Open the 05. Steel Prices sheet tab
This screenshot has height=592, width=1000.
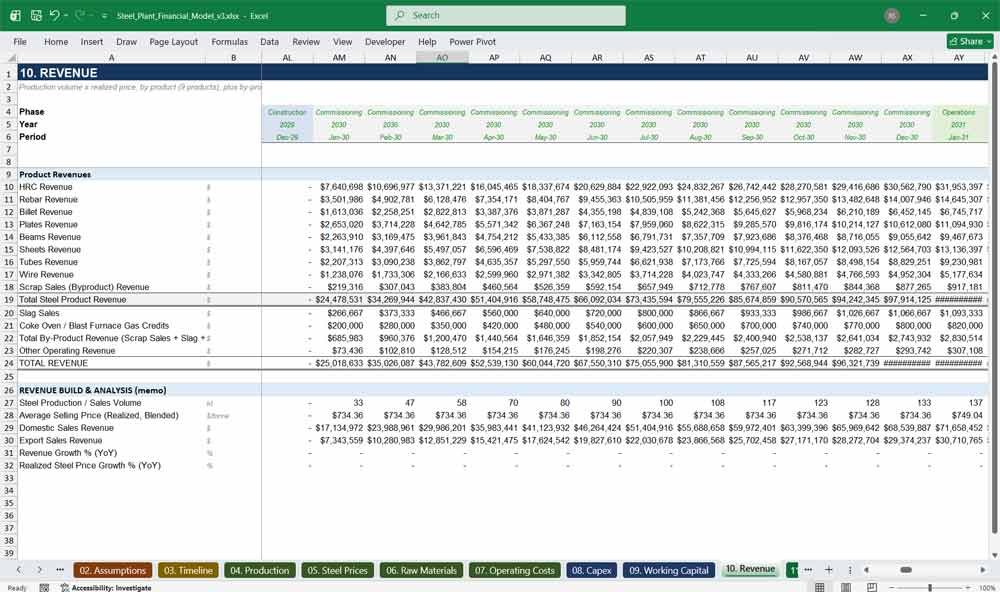pyautogui.click(x=337, y=570)
